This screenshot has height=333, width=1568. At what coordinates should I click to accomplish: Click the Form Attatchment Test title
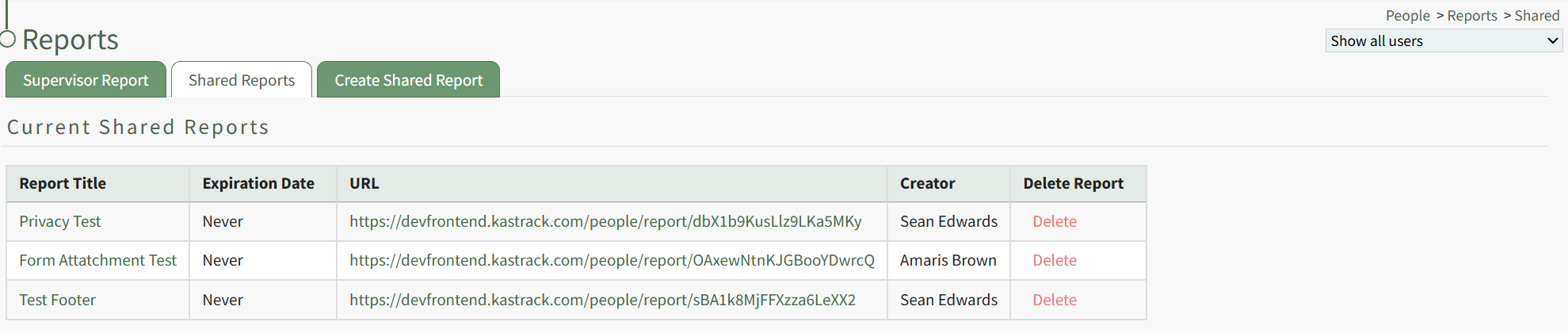click(x=97, y=260)
